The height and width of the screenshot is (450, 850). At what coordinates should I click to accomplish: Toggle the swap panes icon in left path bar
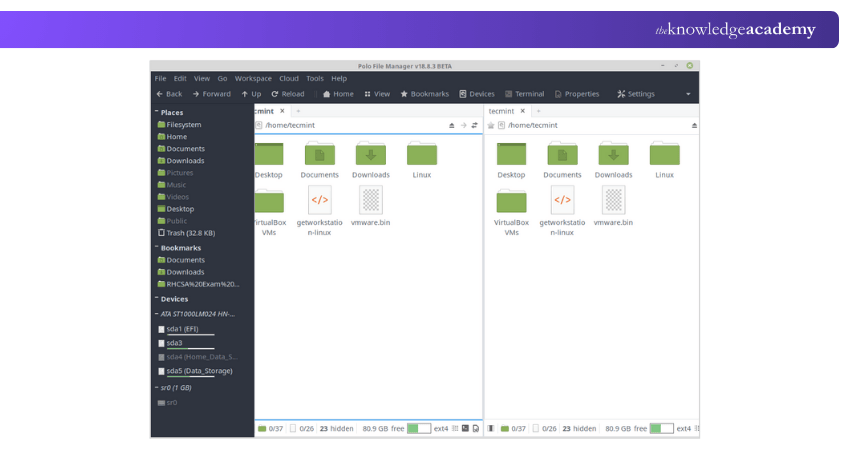pyautogui.click(x=474, y=126)
